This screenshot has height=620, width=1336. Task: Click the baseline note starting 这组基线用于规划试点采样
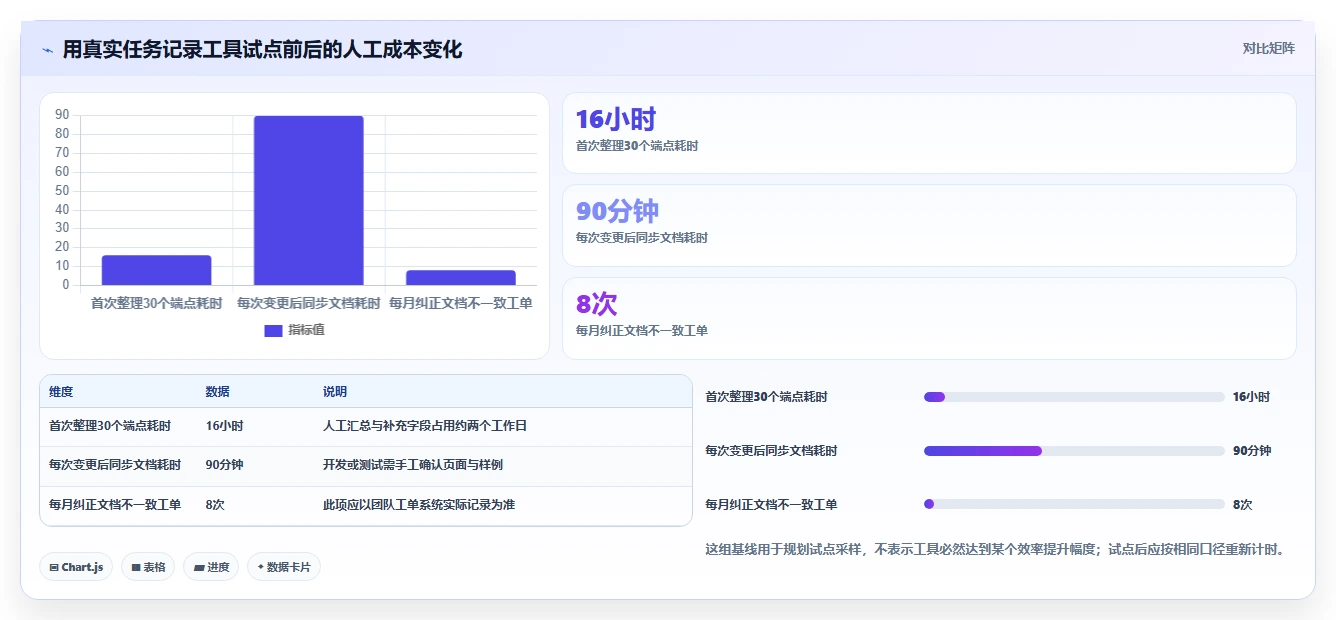pyautogui.click(x=995, y=549)
